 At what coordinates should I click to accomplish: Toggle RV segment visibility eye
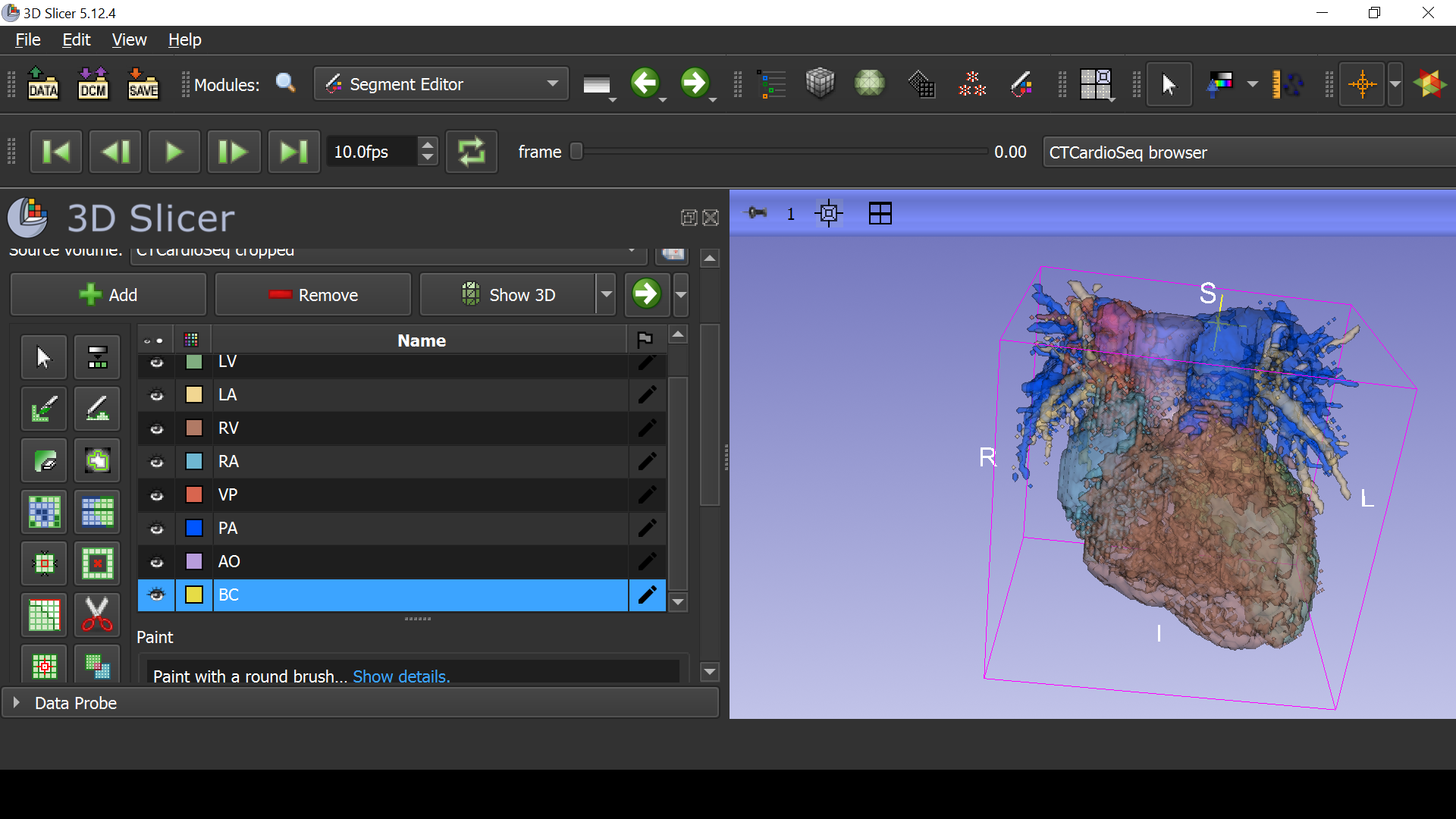157,428
